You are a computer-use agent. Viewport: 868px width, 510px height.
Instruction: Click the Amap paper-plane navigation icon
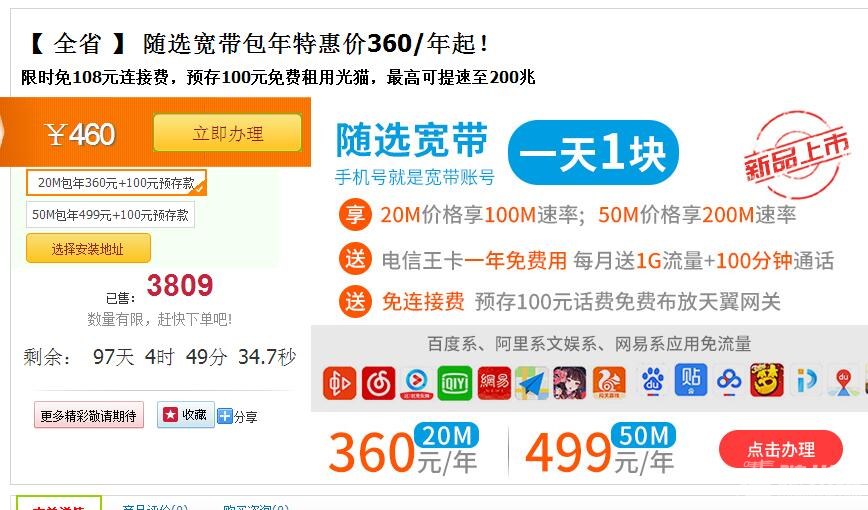point(532,383)
